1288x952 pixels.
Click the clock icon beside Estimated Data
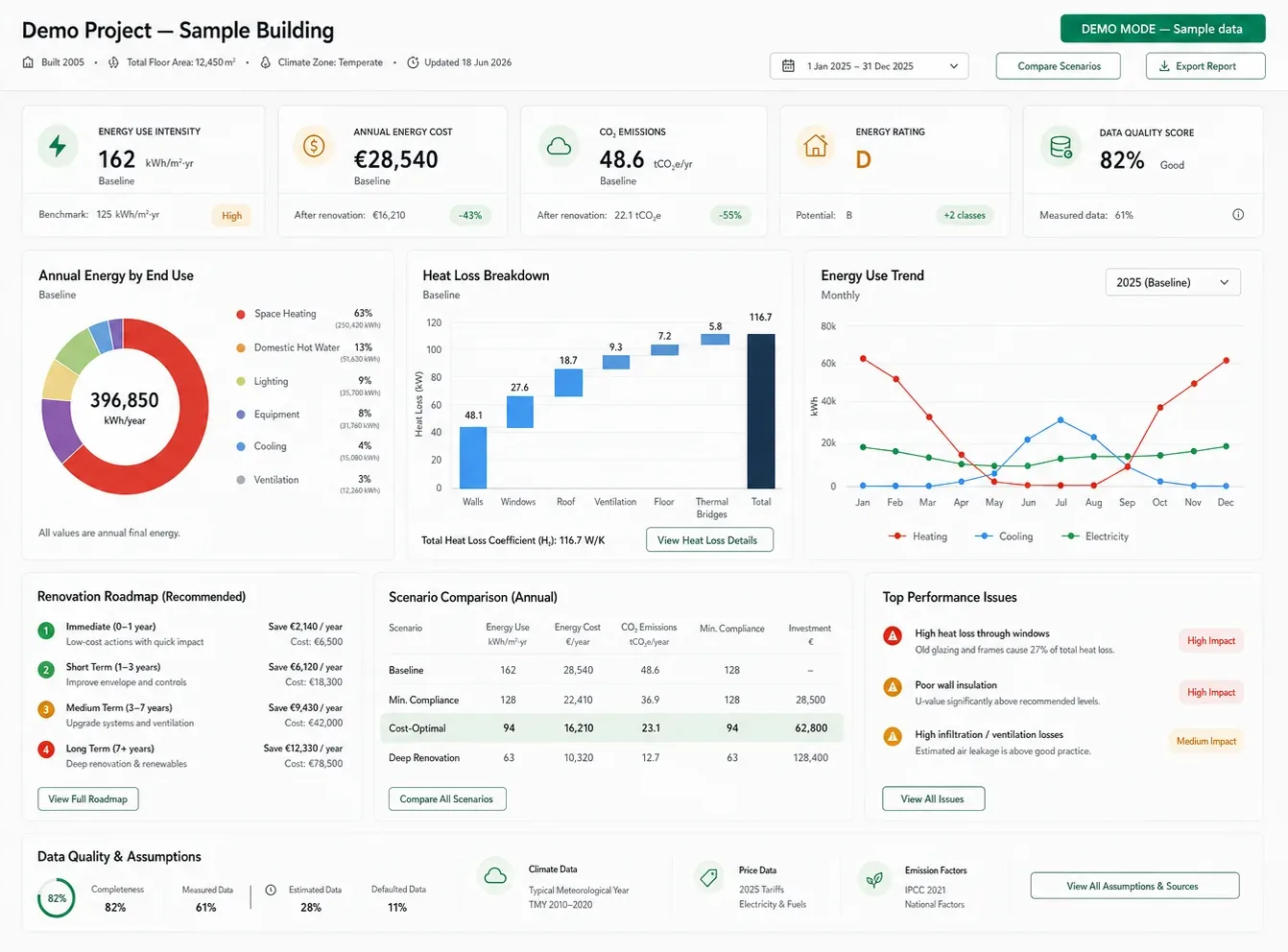(271, 891)
